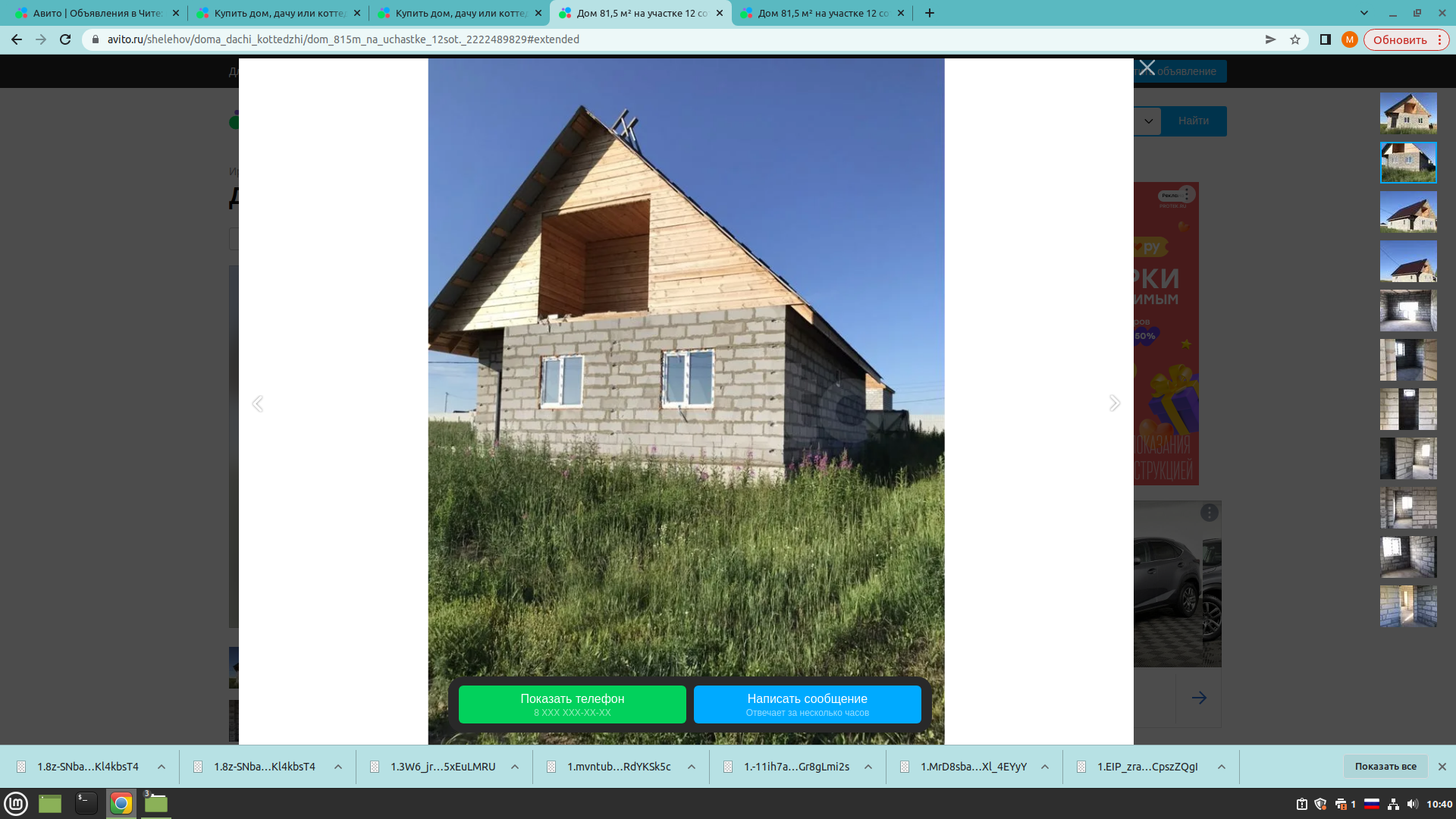1456x819 pixels.
Task: Open the terminal from the taskbar
Action: pos(86,803)
